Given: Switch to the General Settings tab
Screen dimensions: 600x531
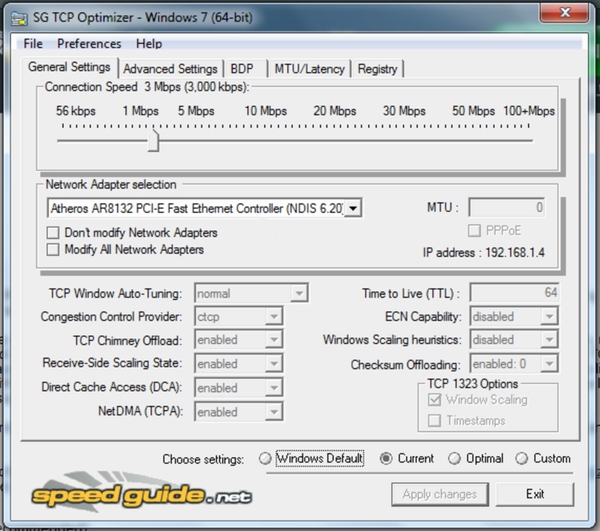Looking at the screenshot, I should click(x=69, y=67).
